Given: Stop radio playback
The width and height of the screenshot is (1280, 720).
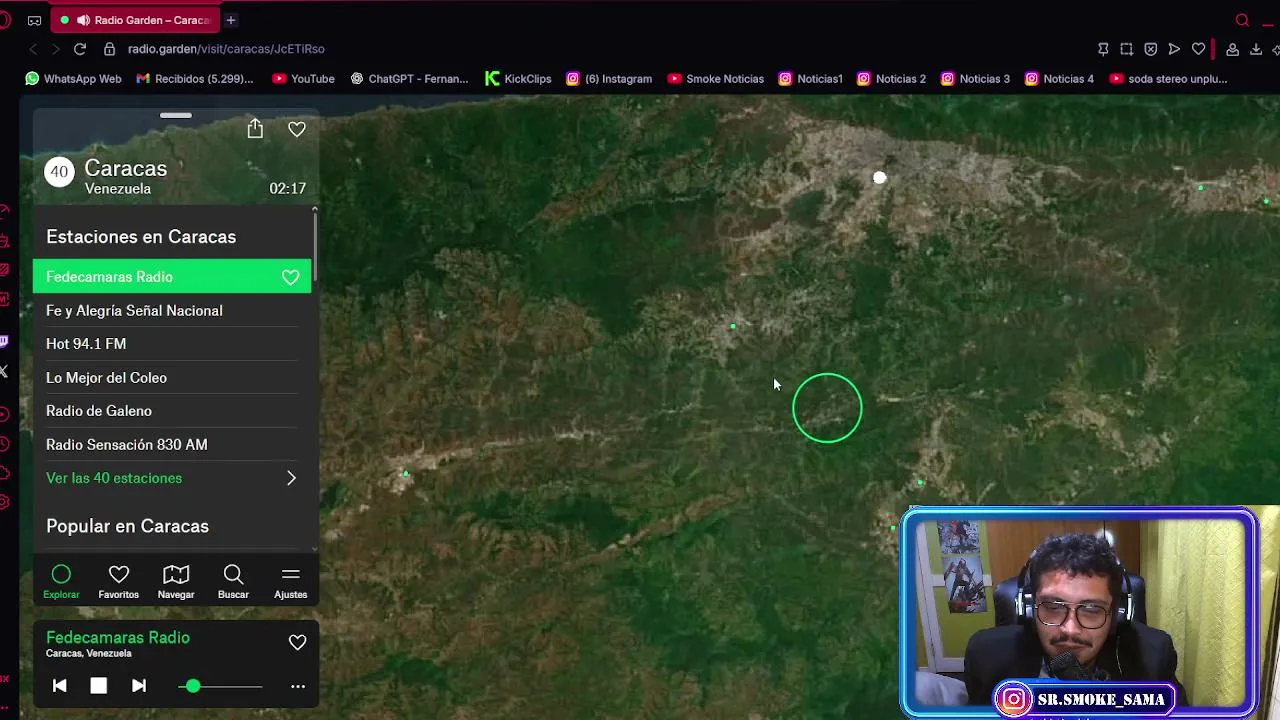Looking at the screenshot, I should [x=98, y=686].
